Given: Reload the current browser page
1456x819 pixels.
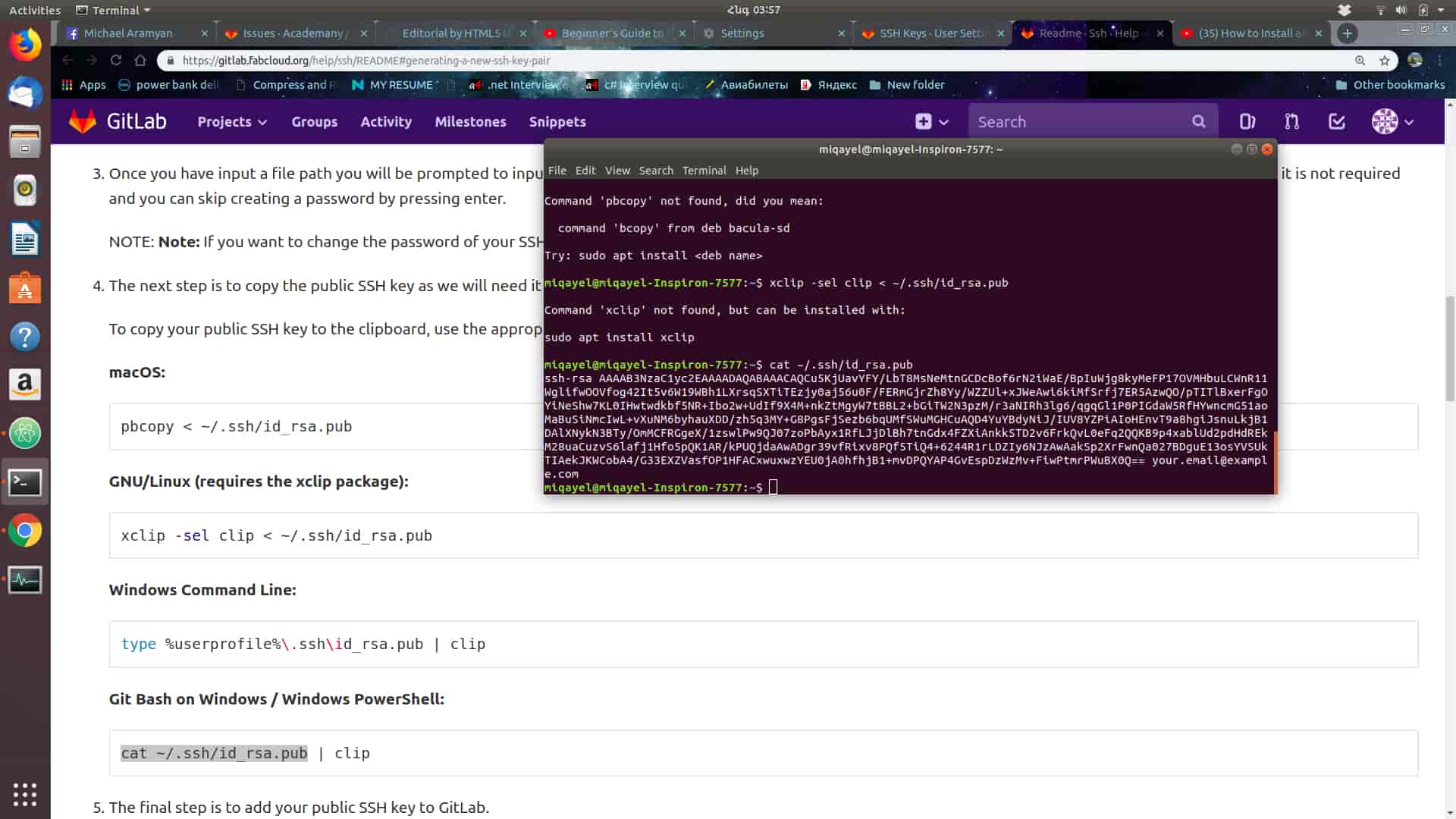Looking at the screenshot, I should point(116,61).
